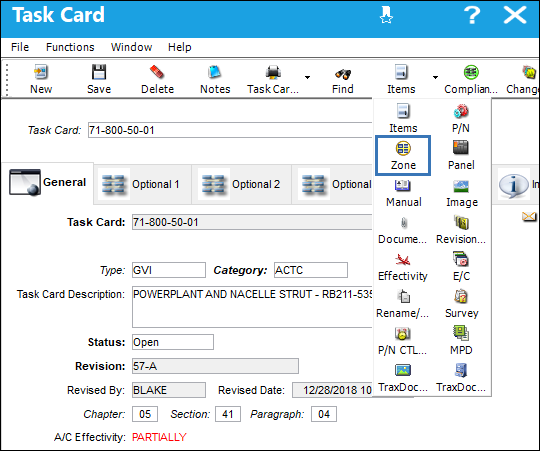The image size is (540, 451).
Task: Open the TraxDoc file cabinet option
Action: 461,378
